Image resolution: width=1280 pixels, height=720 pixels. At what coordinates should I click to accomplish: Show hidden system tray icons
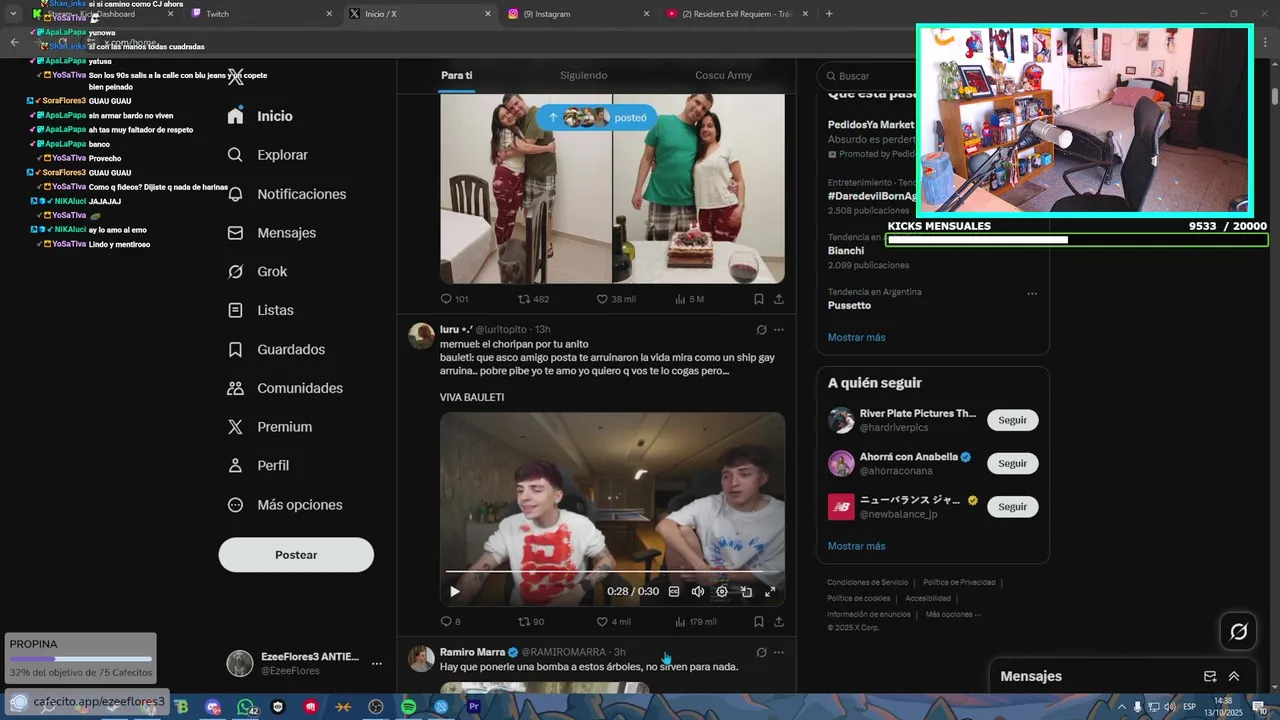tap(1121, 707)
